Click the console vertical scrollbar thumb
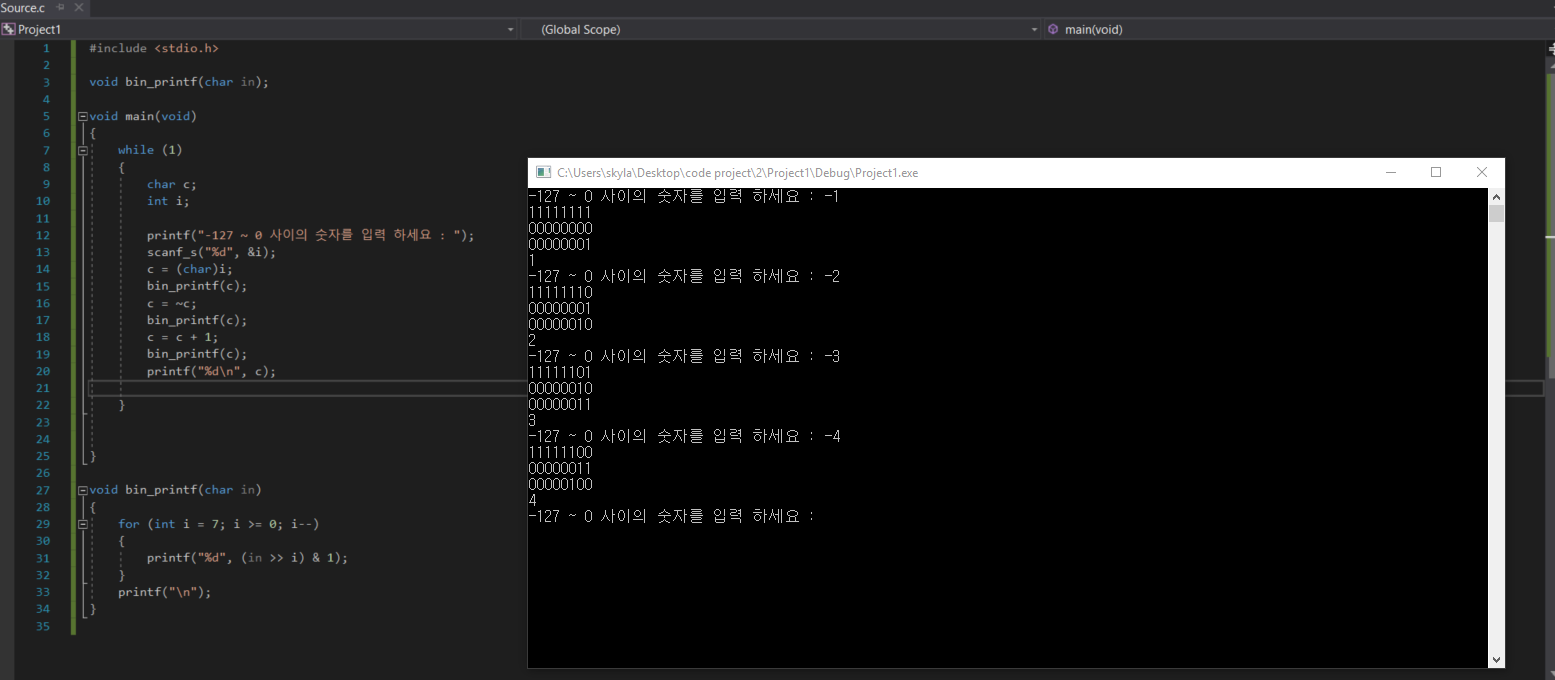Image resolution: width=1555 pixels, height=680 pixels. [x=1496, y=214]
